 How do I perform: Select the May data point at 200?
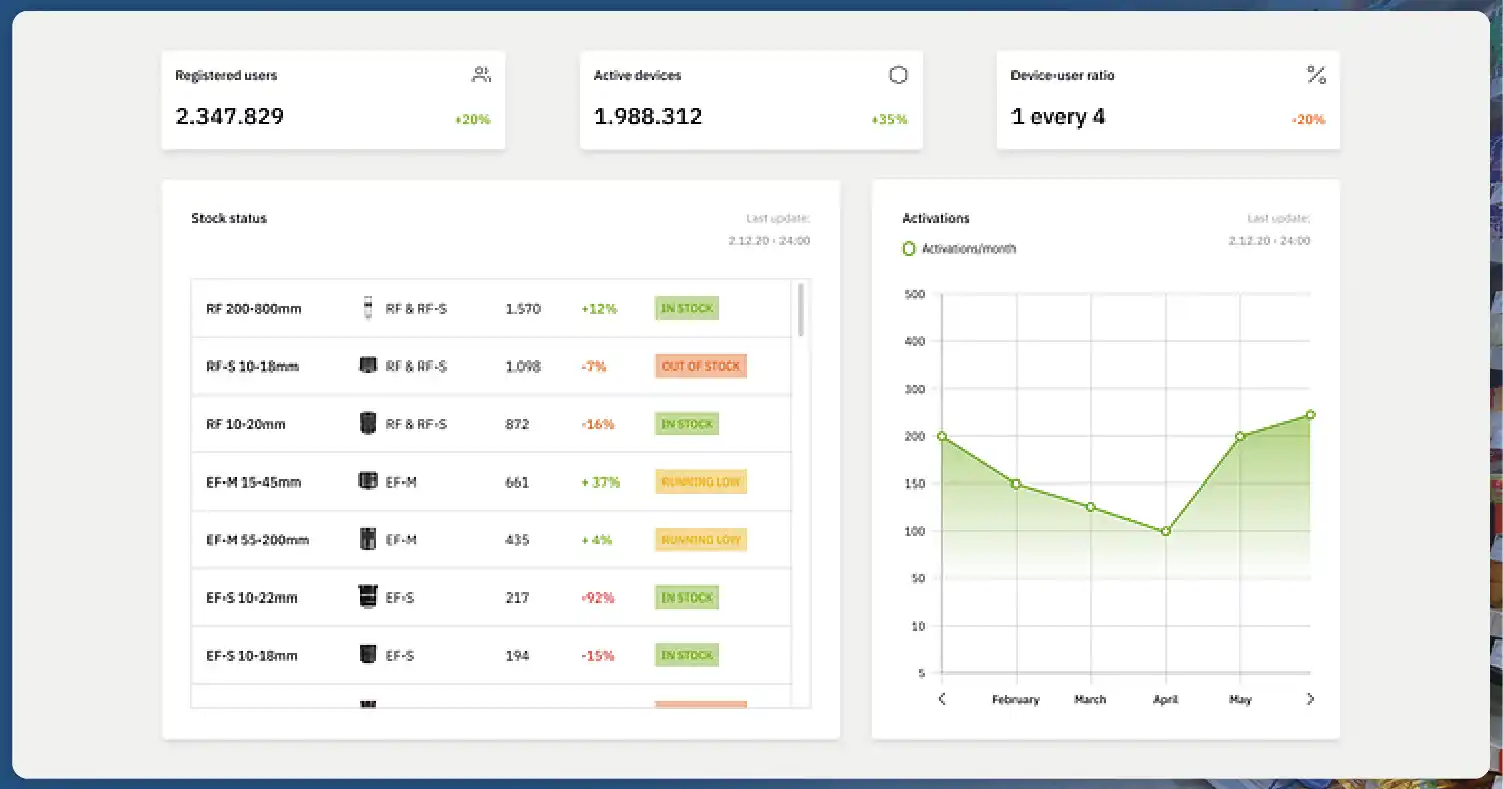click(x=1240, y=436)
